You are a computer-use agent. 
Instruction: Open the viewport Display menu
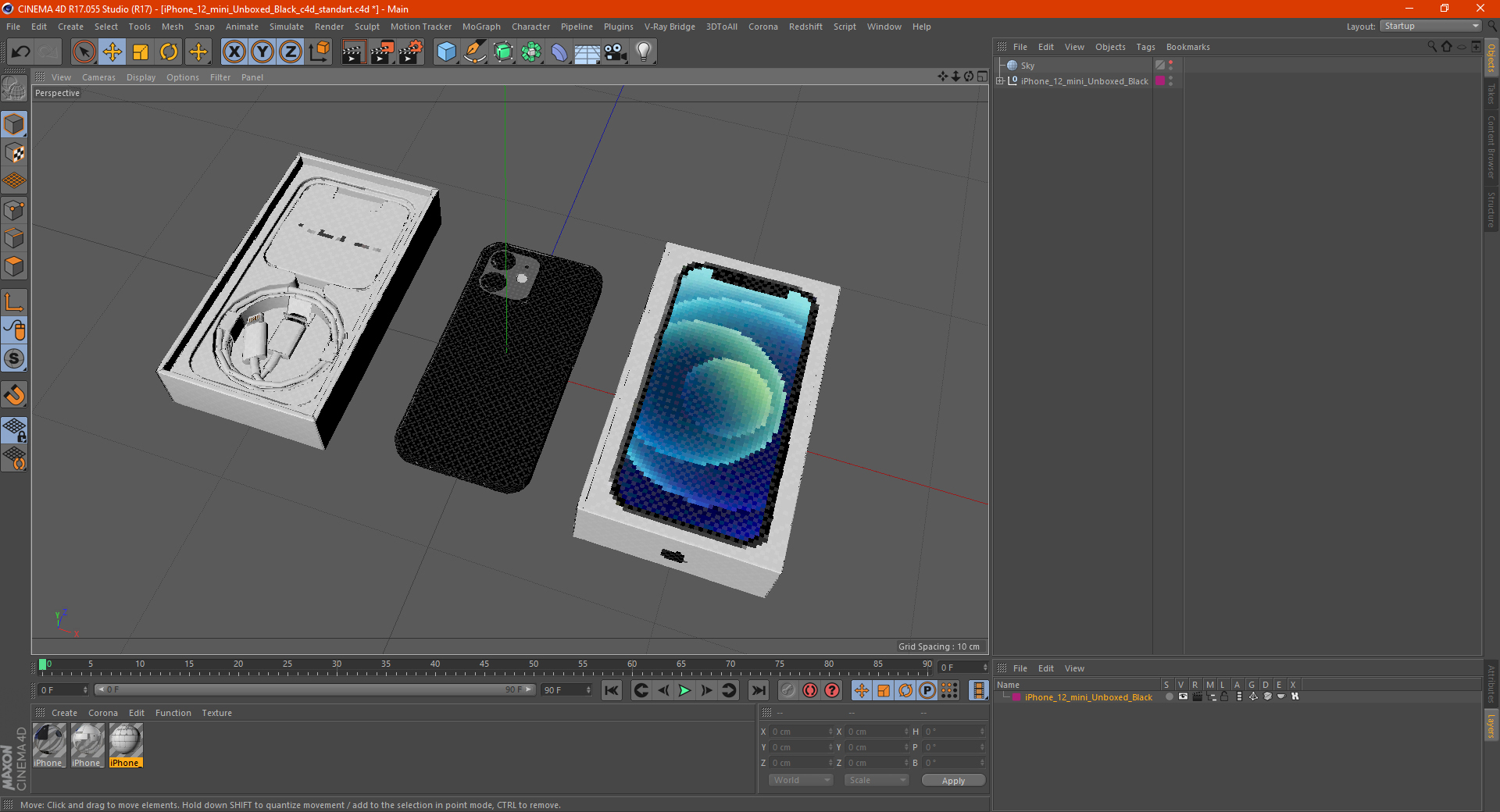coord(141,77)
